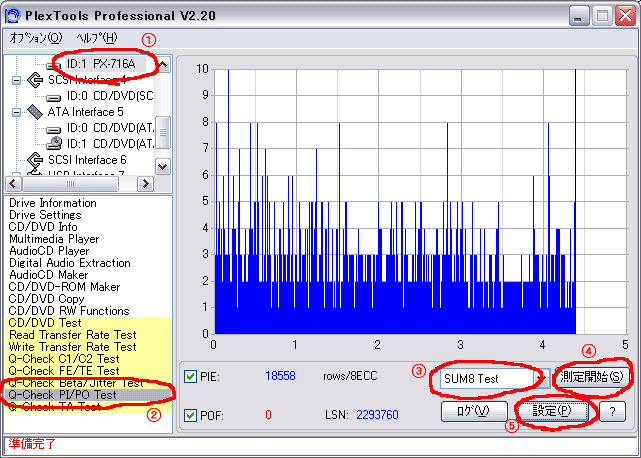Click the tree scrollbar up arrow
Screen dimensions: 641x458
point(163,65)
